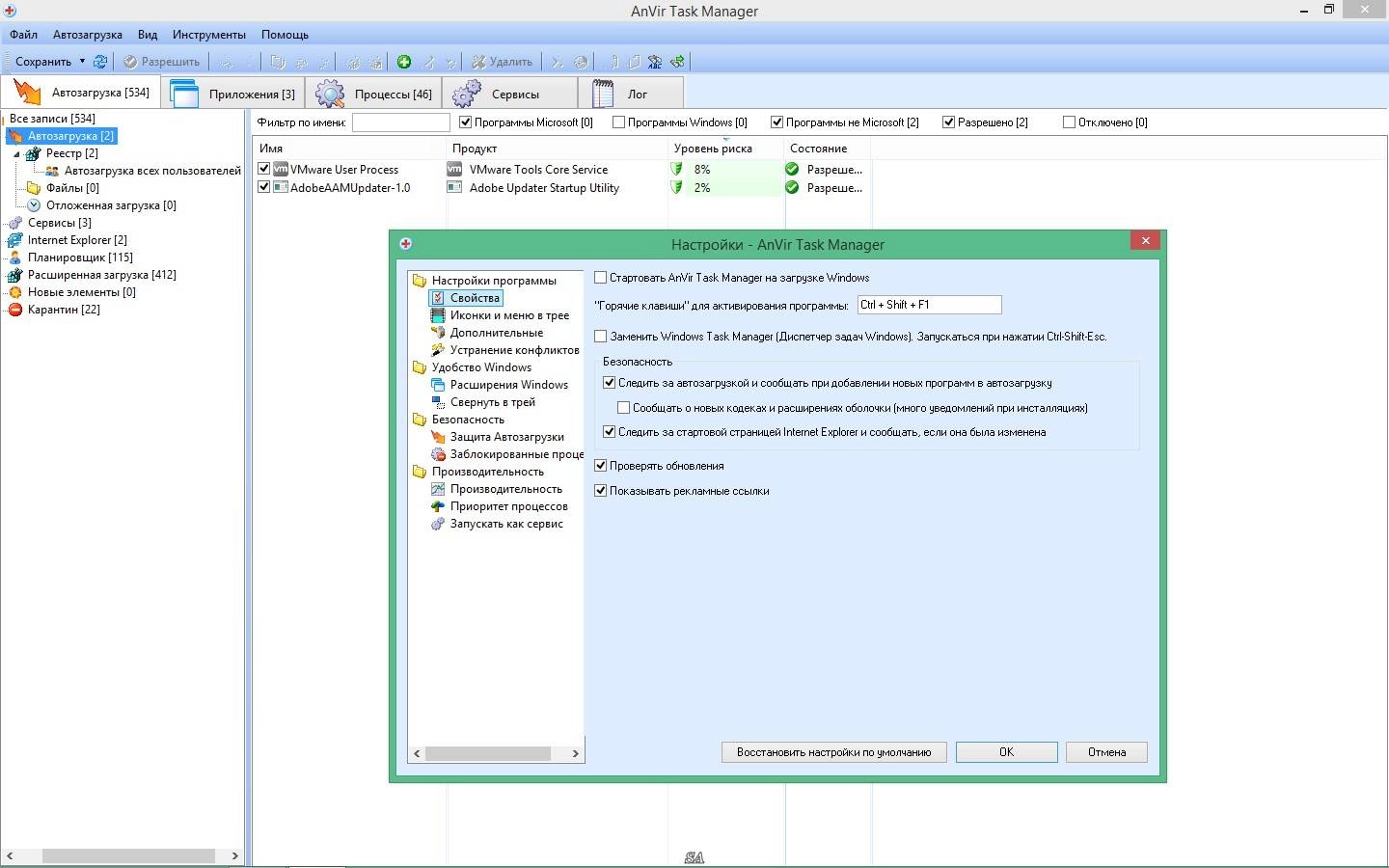
Task: Click the refresh icon next to Сохранить
Action: pos(99,62)
